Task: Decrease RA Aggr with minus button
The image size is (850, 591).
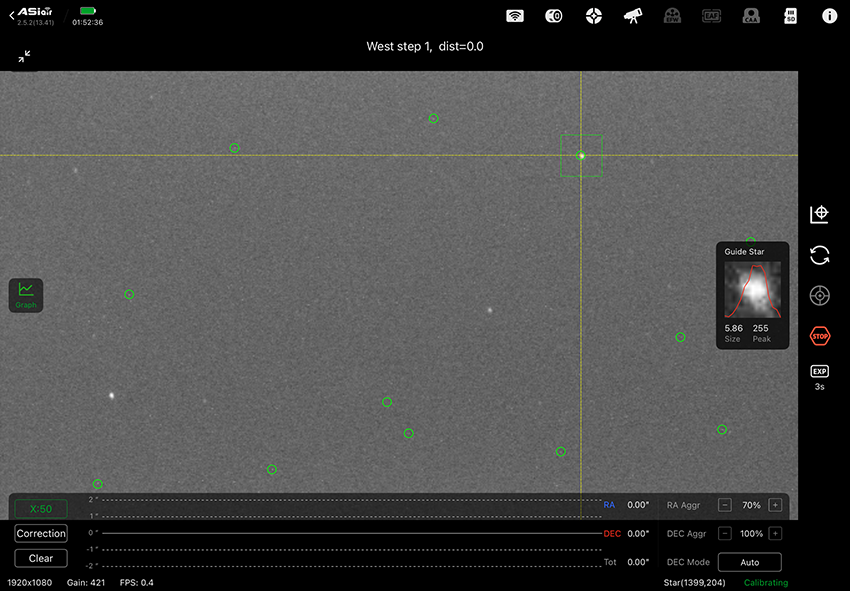Action: [725, 505]
